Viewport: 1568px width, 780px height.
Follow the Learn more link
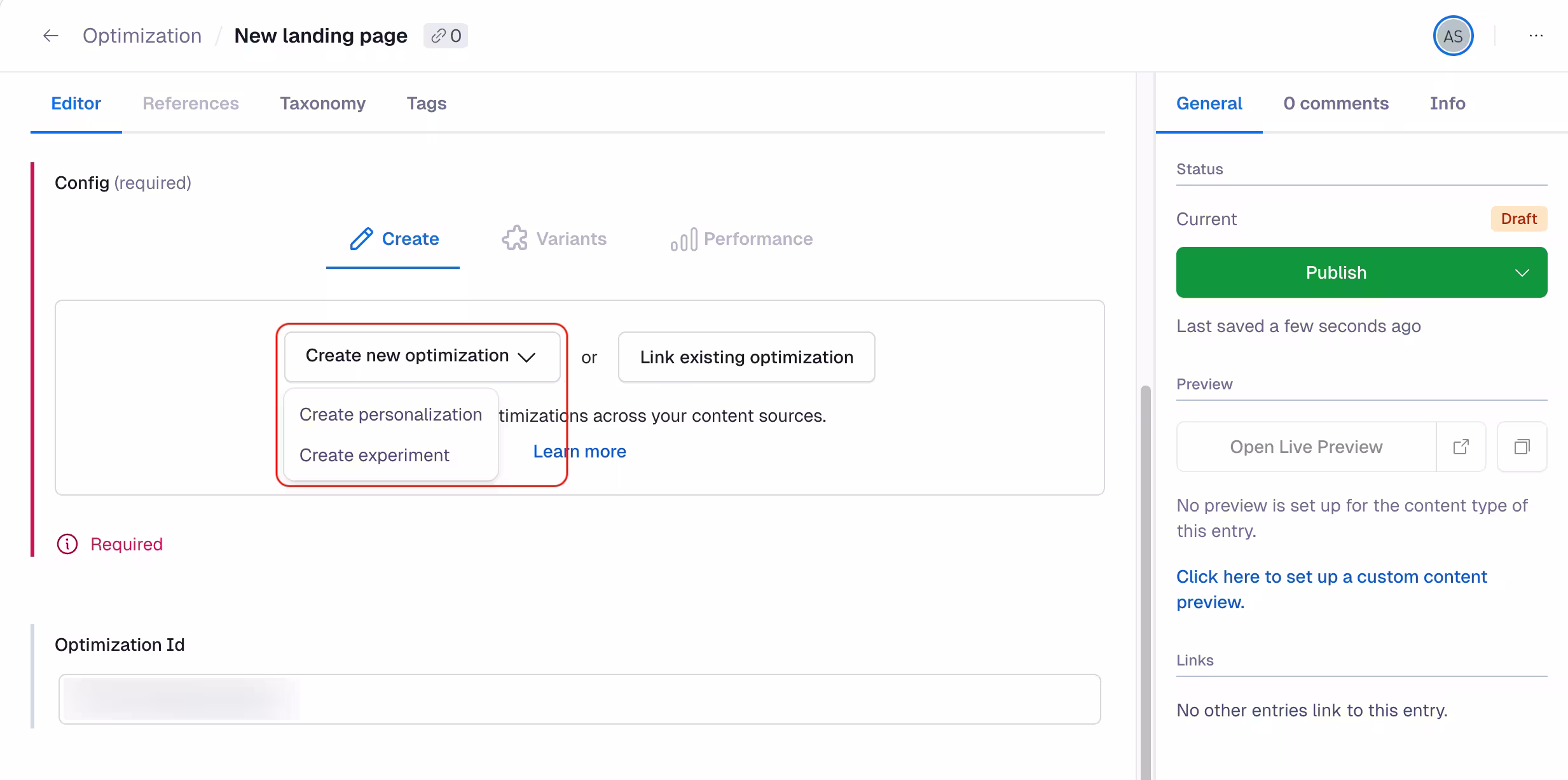579,451
